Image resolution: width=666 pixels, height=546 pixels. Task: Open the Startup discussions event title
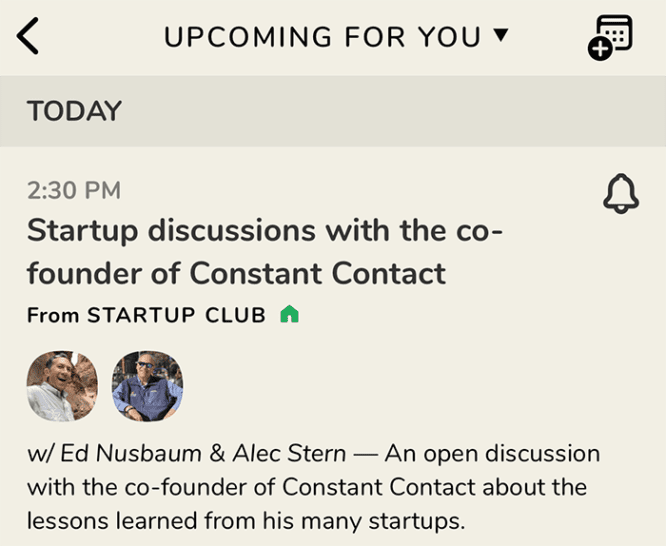click(265, 230)
